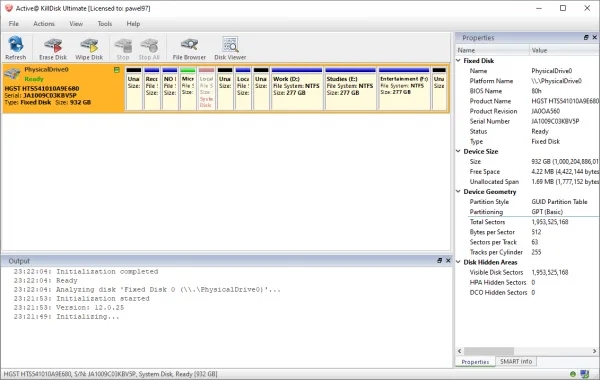Click the 'Version: 12.0.25' log line
This screenshot has height=380, width=600.
(x=69, y=307)
